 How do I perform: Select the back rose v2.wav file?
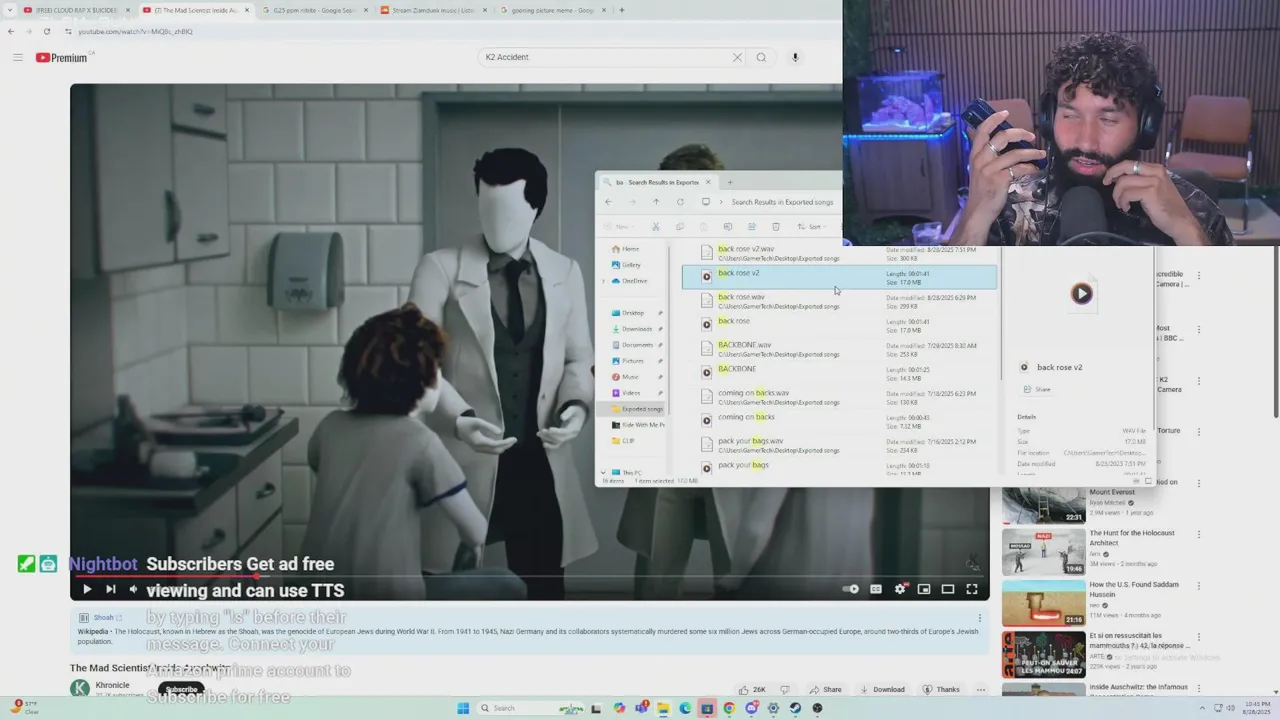pyautogui.click(x=840, y=253)
